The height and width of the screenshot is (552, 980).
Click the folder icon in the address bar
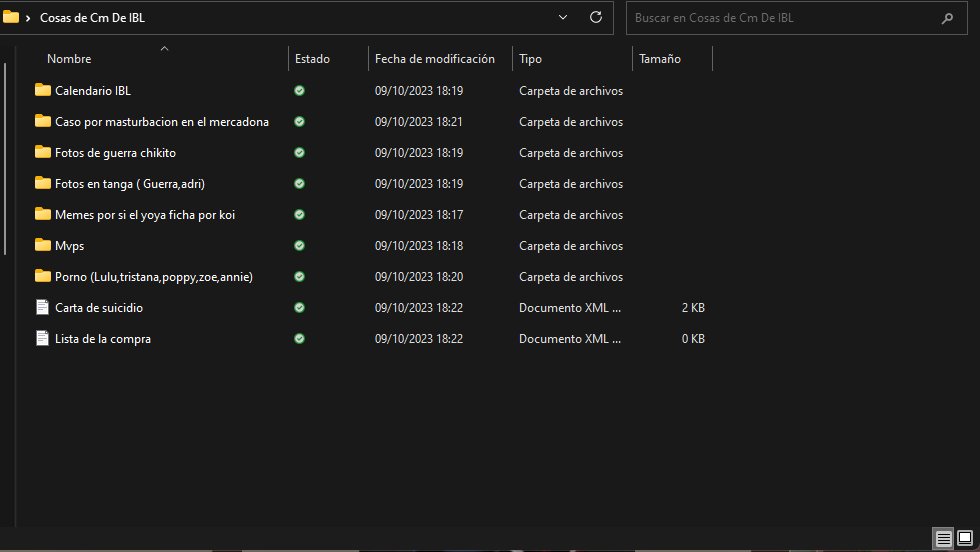pyautogui.click(x=11, y=17)
